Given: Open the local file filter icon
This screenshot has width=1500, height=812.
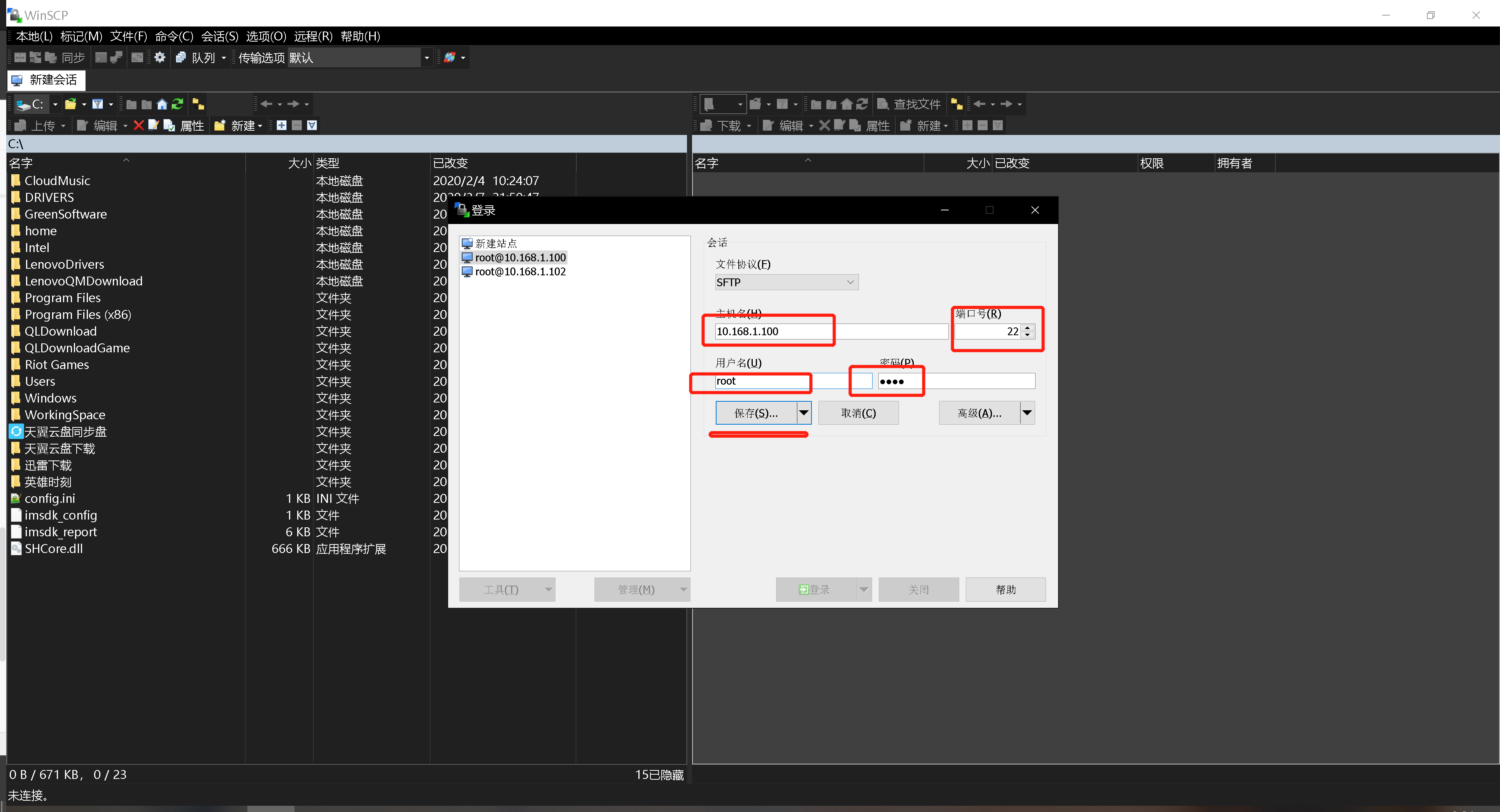Looking at the screenshot, I should (98, 104).
